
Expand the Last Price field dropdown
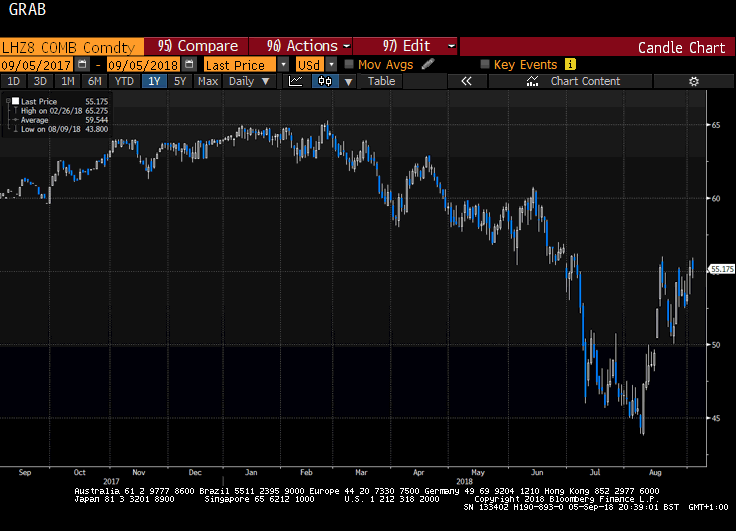tap(284, 64)
